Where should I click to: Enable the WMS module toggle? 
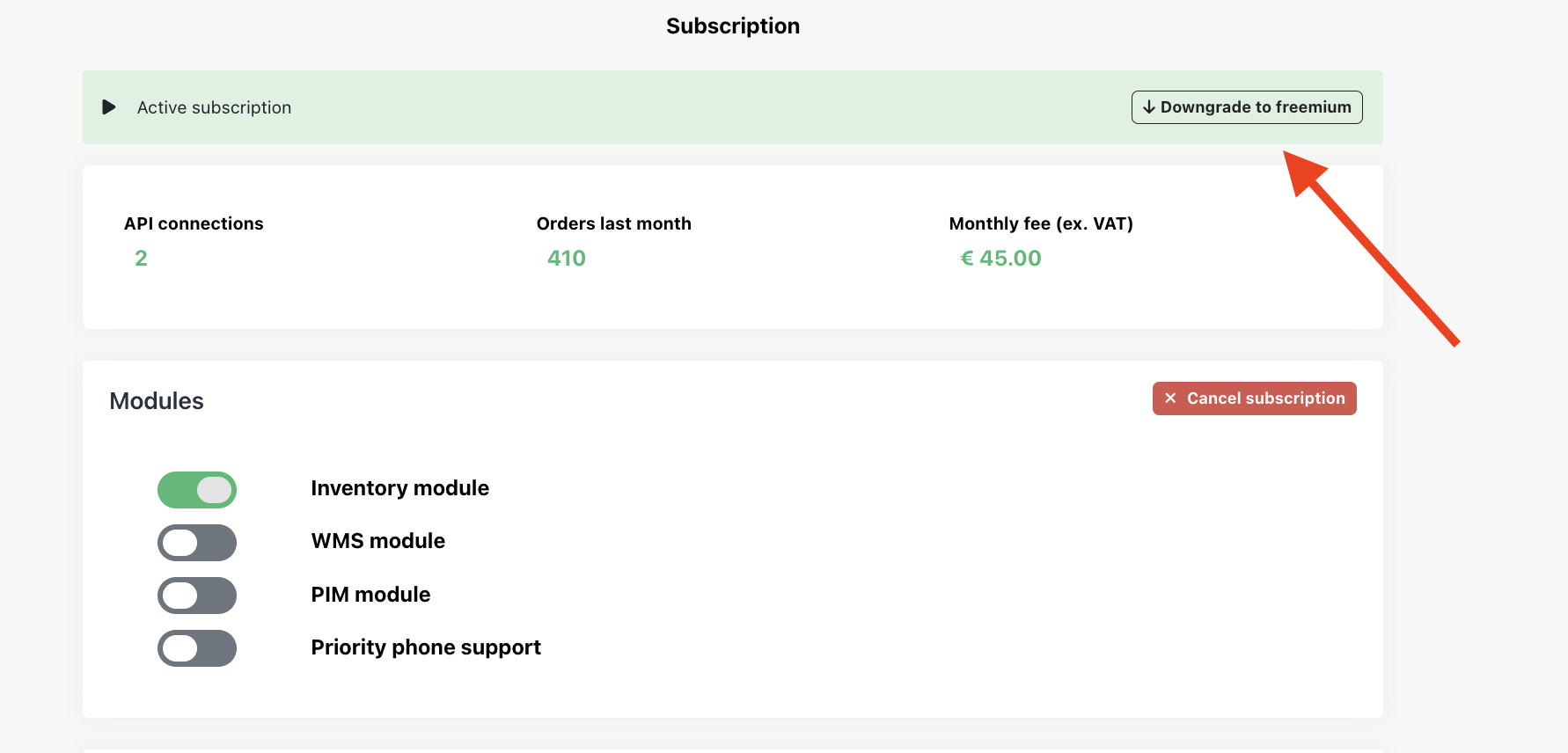pyautogui.click(x=197, y=543)
